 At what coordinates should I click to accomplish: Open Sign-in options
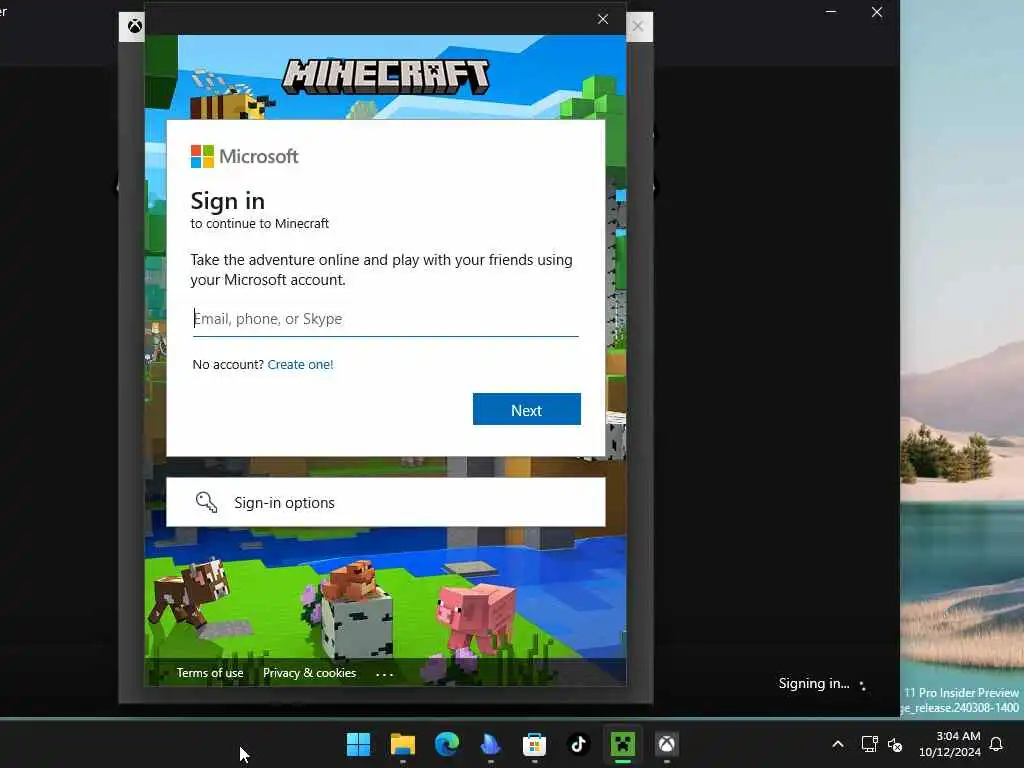pos(385,502)
